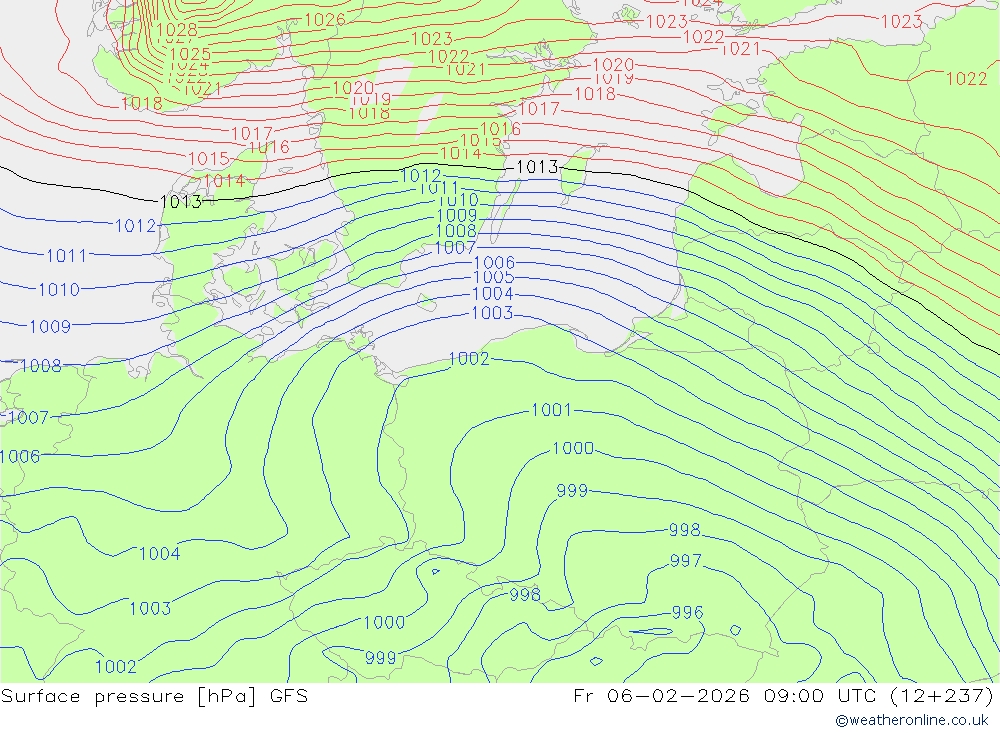This screenshot has width=1000, height=733.
Task: Click the blue 996 isobar label
Action: click(x=688, y=612)
